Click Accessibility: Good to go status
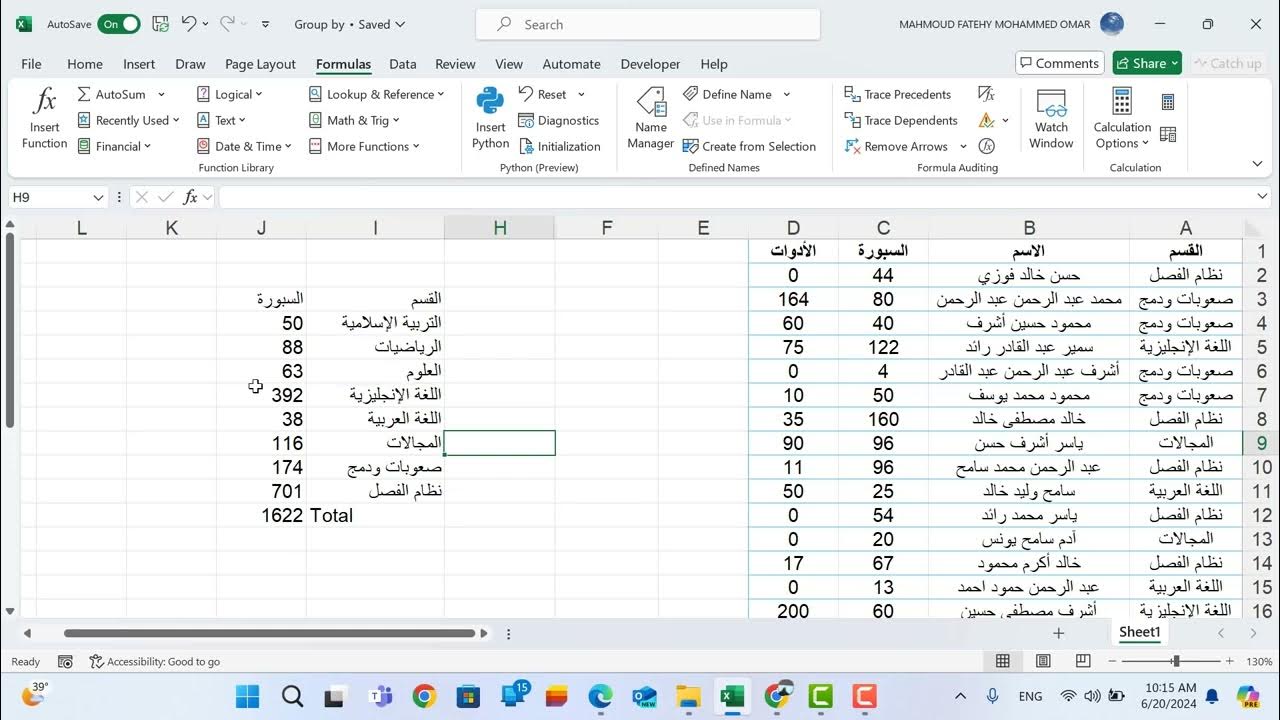This screenshot has width=1280, height=720. click(x=155, y=662)
